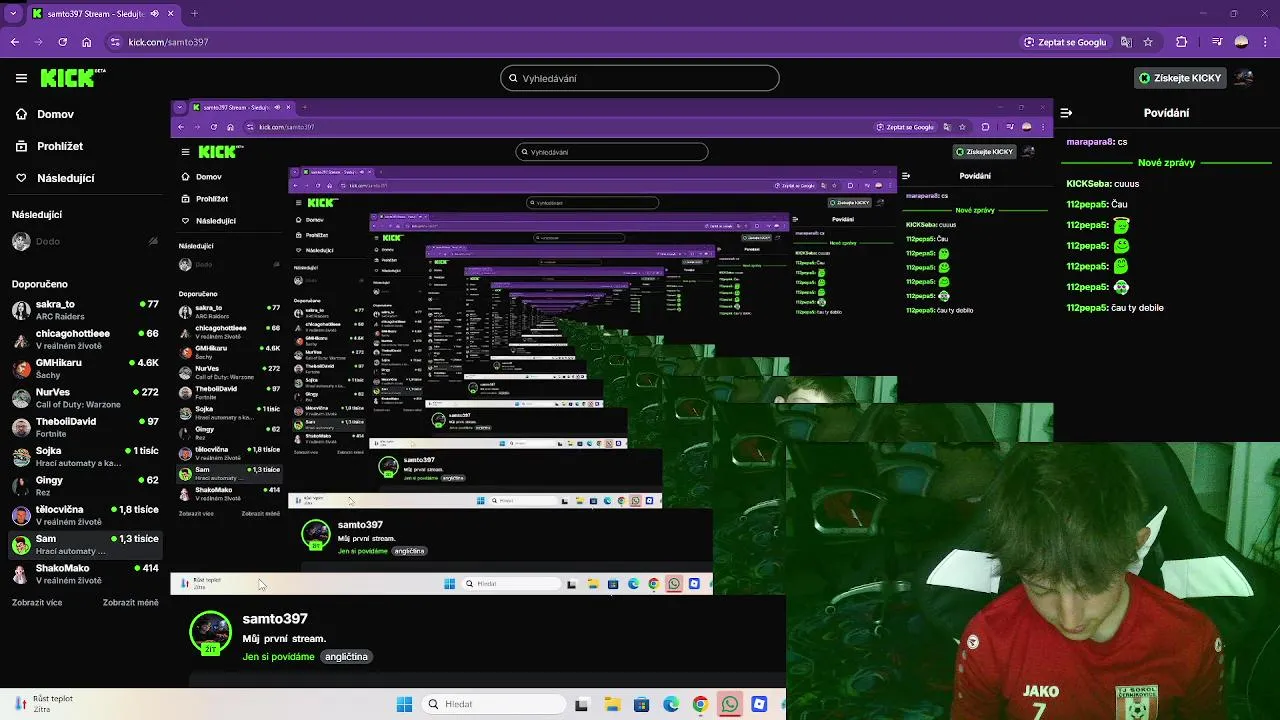This screenshot has height=720, width=1280.
Task: Open the Jen si povídáme category link
Action: [278, 657]
